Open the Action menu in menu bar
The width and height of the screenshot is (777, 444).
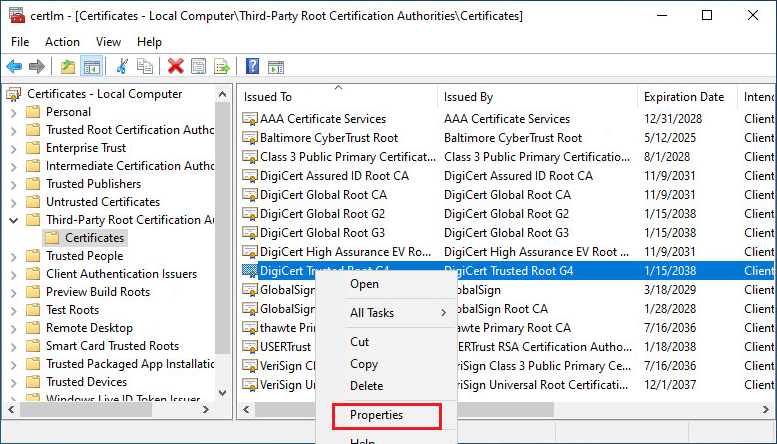62,42
